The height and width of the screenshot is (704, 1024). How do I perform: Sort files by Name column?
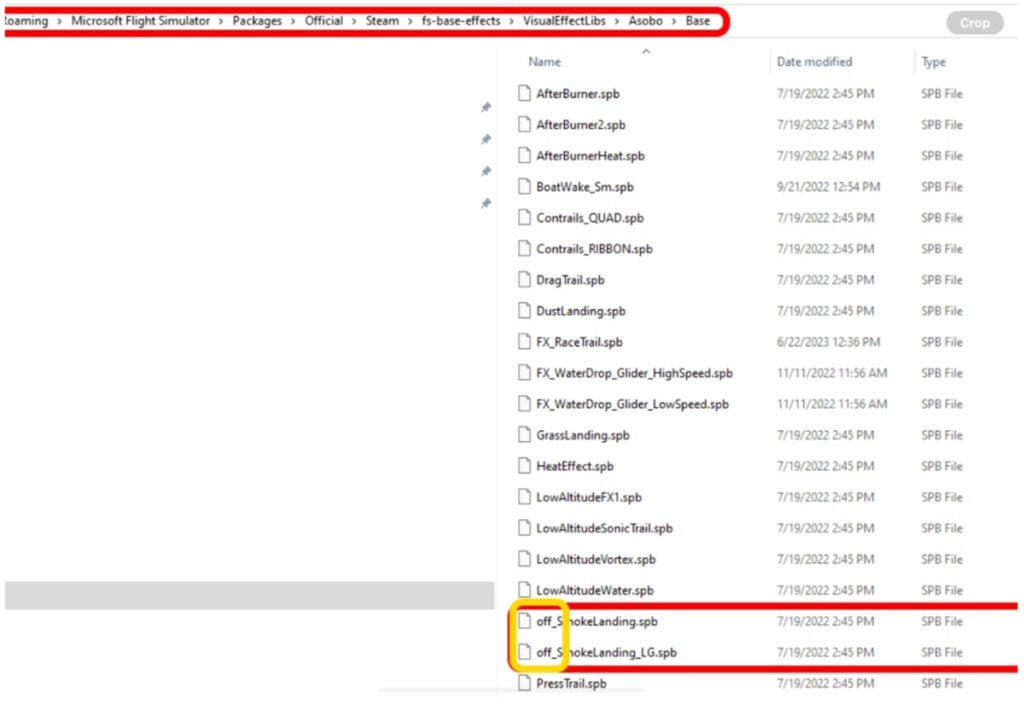[544, 61]
